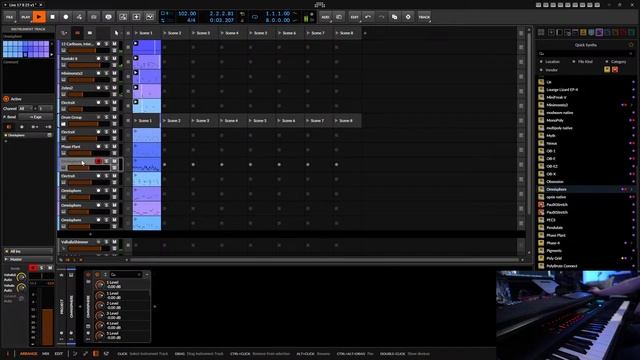The image size is (640, 360).
Task: Select the purple browser category icon
Action: coord(599,33)
